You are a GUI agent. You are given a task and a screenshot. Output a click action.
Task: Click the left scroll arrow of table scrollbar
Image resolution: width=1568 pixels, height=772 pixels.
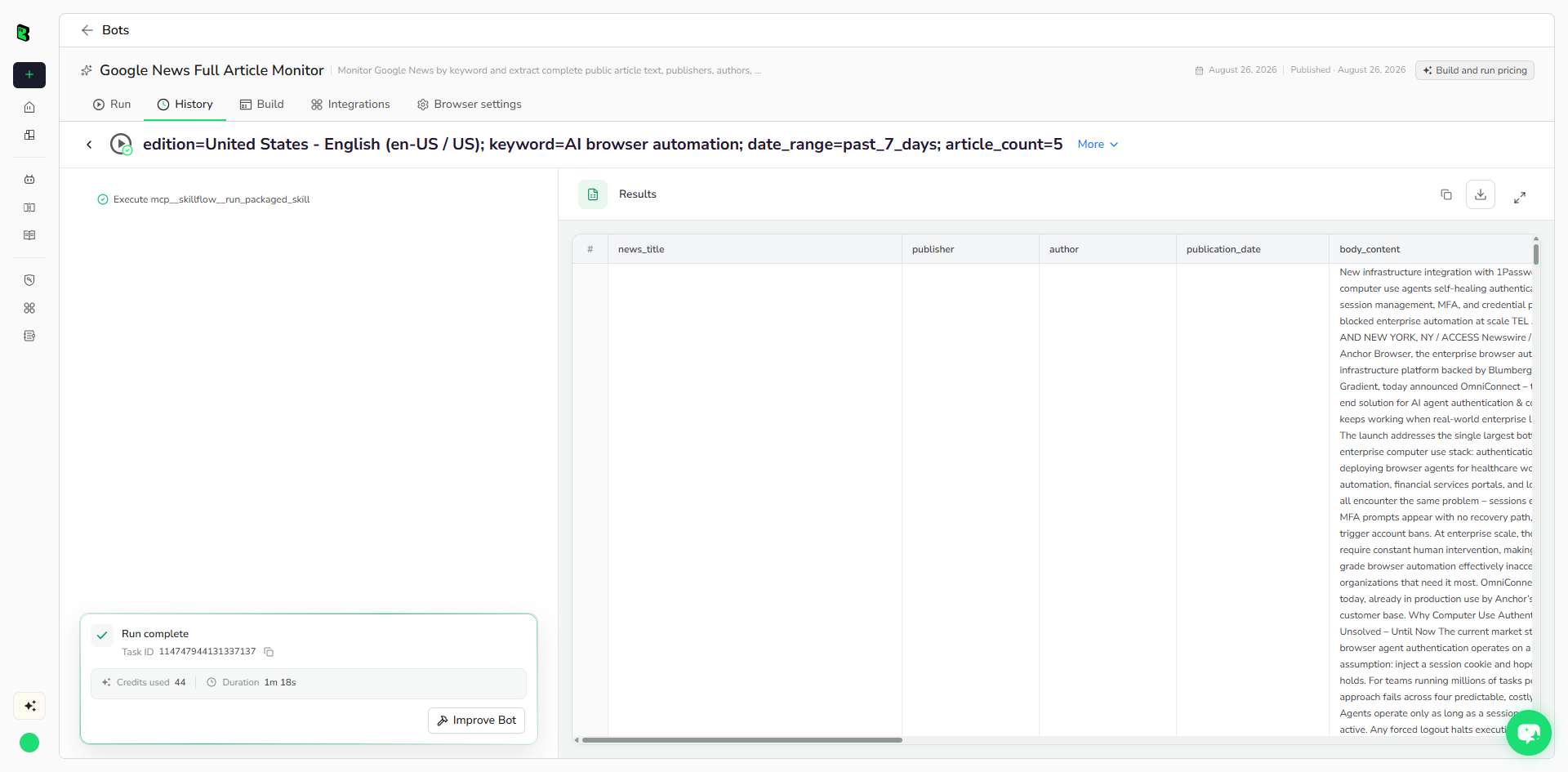[x=577, y=740]
